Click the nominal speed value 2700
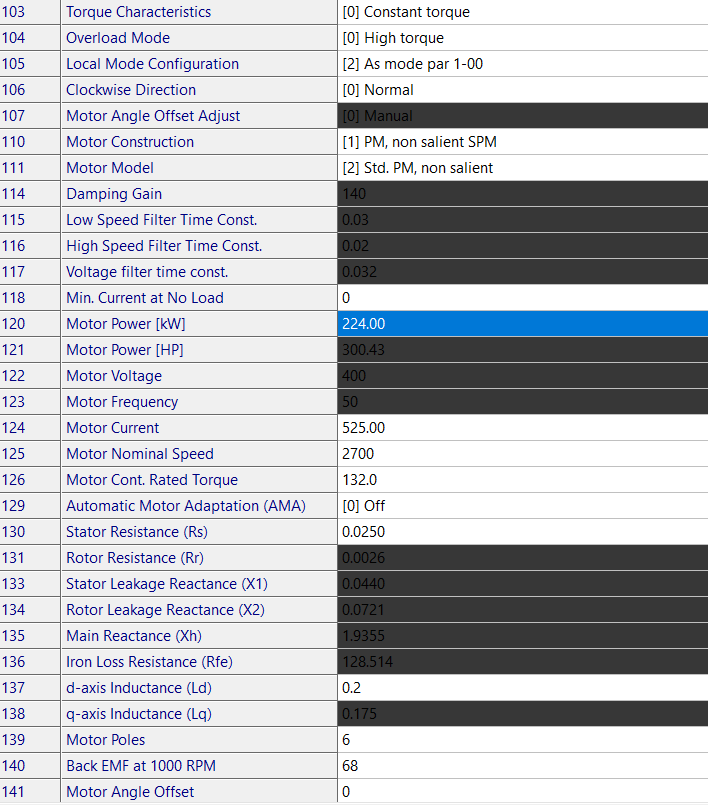 [358, 454]
